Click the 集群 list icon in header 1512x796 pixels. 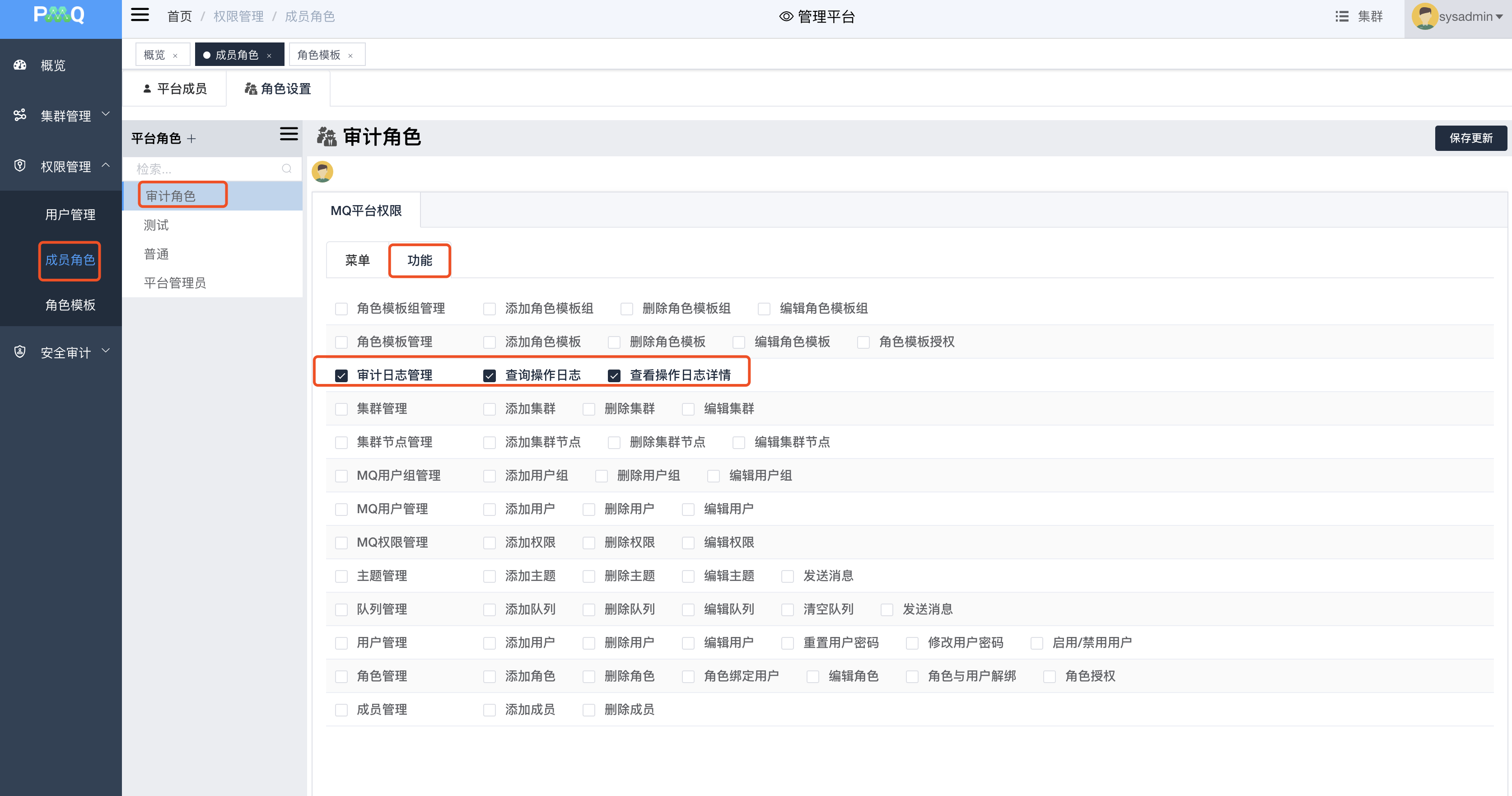[x=1341, y=16]
